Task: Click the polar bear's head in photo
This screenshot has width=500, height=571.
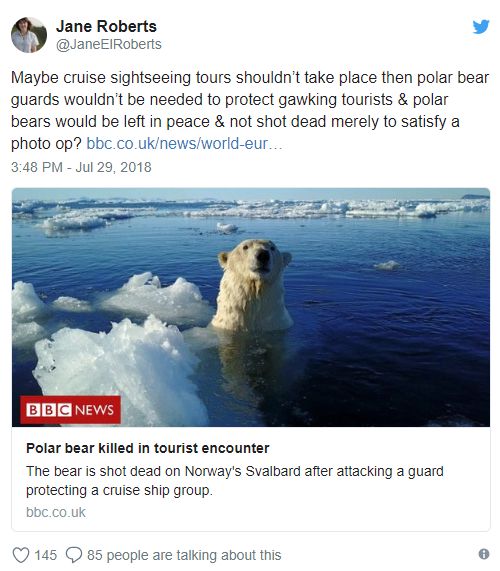Action: (x=255, y=258)
